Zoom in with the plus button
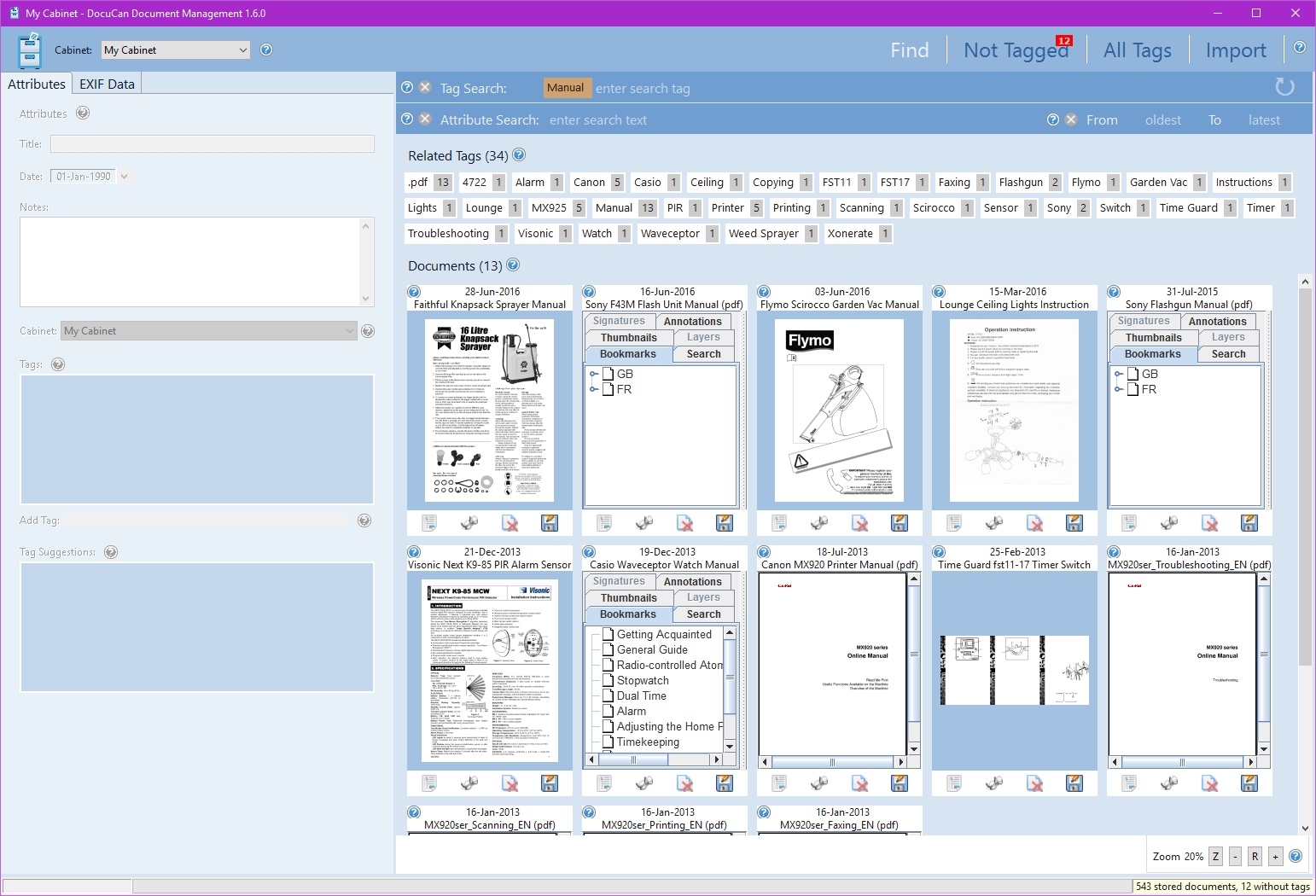Image resolution: width=1316 pixels, height=896 pixels. tap(1275, 856)
